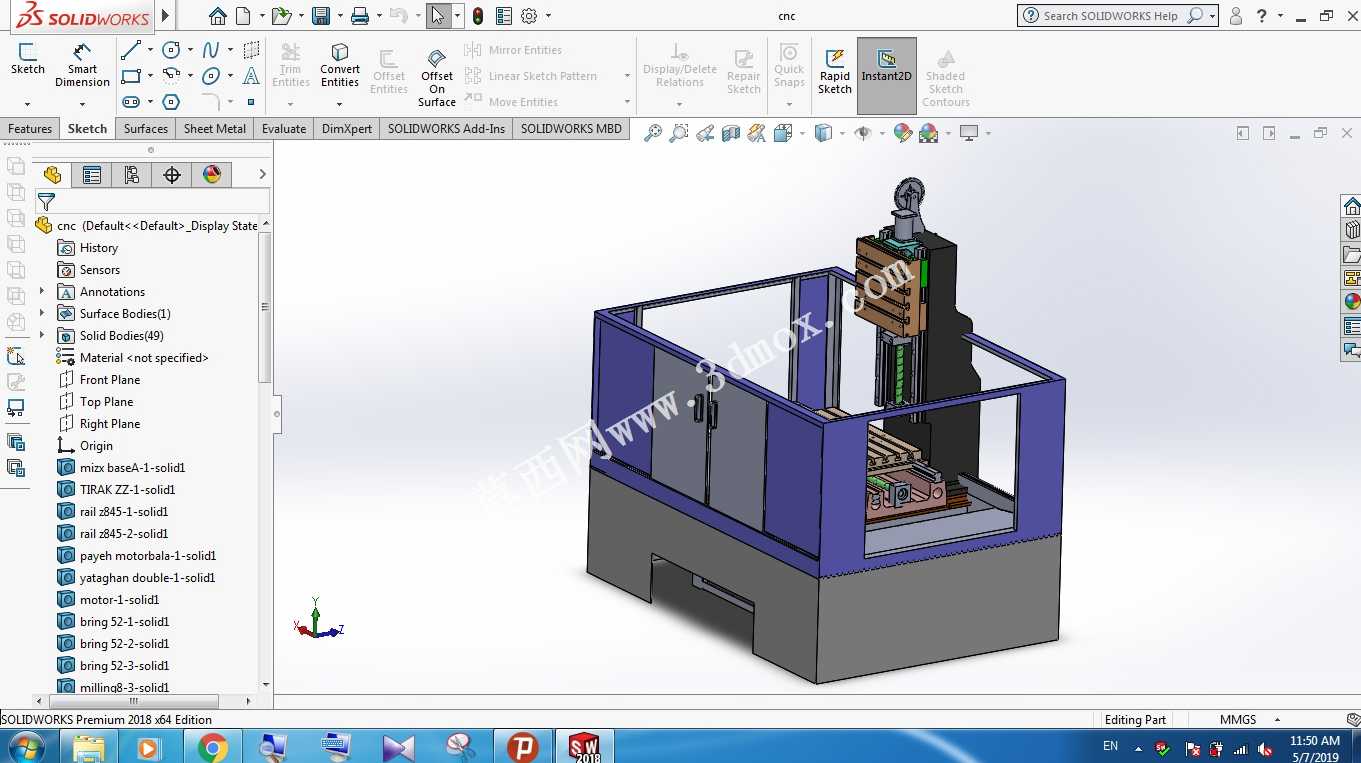Open the SOLIDWORKS MBD tab
Image resolution: width=1361 pixels, height=763 pixels.
(x=571, y=129)
